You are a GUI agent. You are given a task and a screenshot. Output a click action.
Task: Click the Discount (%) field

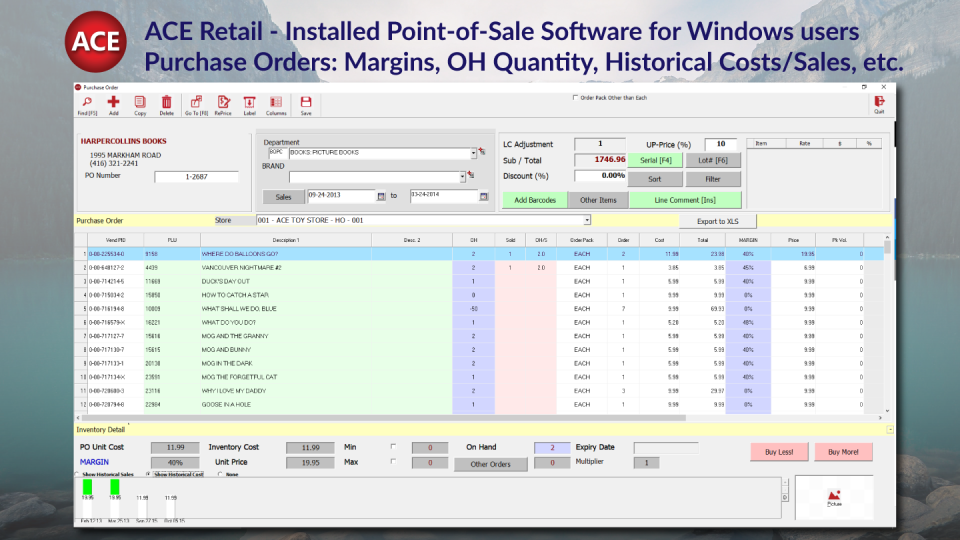(x=600, y=176)
